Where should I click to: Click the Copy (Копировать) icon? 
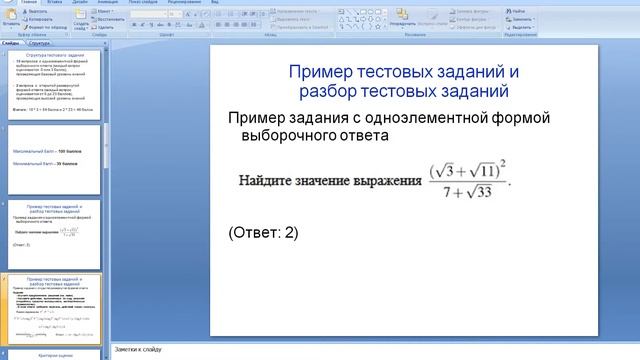(x=25, y=19)
